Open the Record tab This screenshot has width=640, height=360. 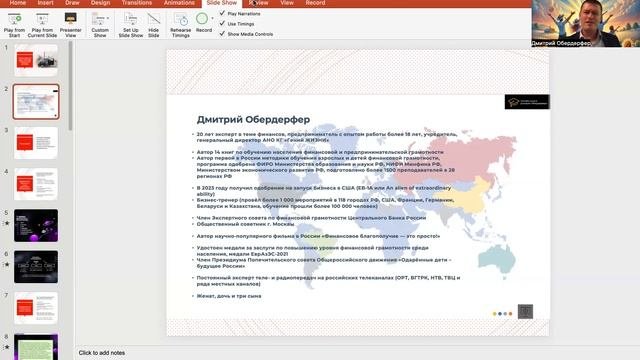click(x=316, y=3)
